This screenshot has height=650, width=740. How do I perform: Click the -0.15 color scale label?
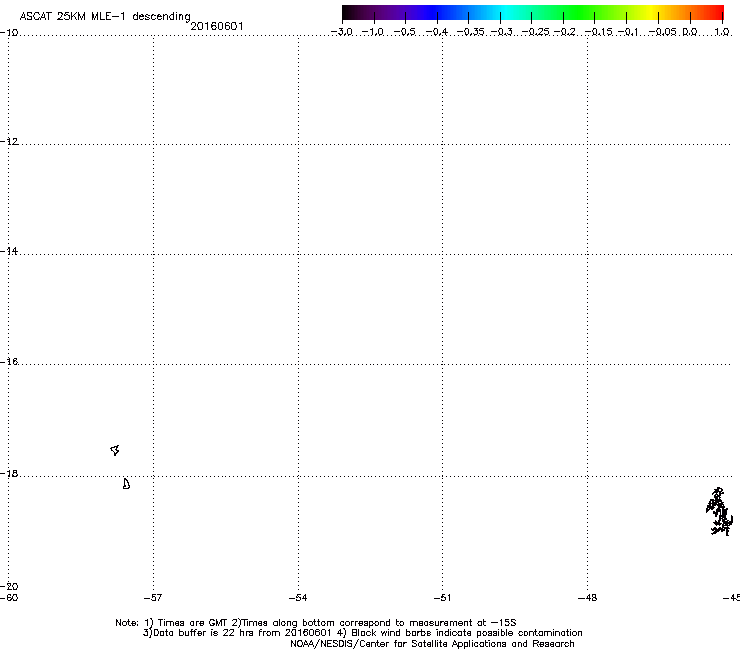tap(598, 32)
